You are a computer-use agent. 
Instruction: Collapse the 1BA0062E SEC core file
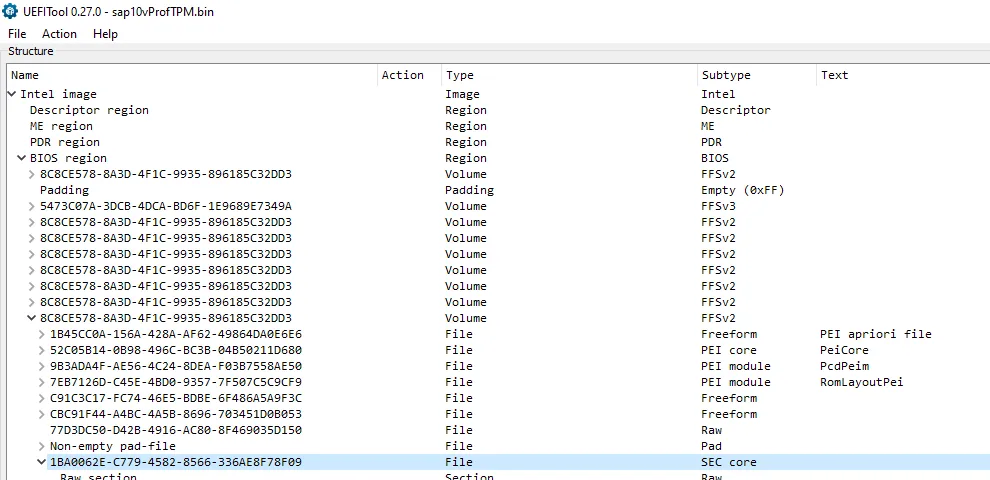click(42, 462)
